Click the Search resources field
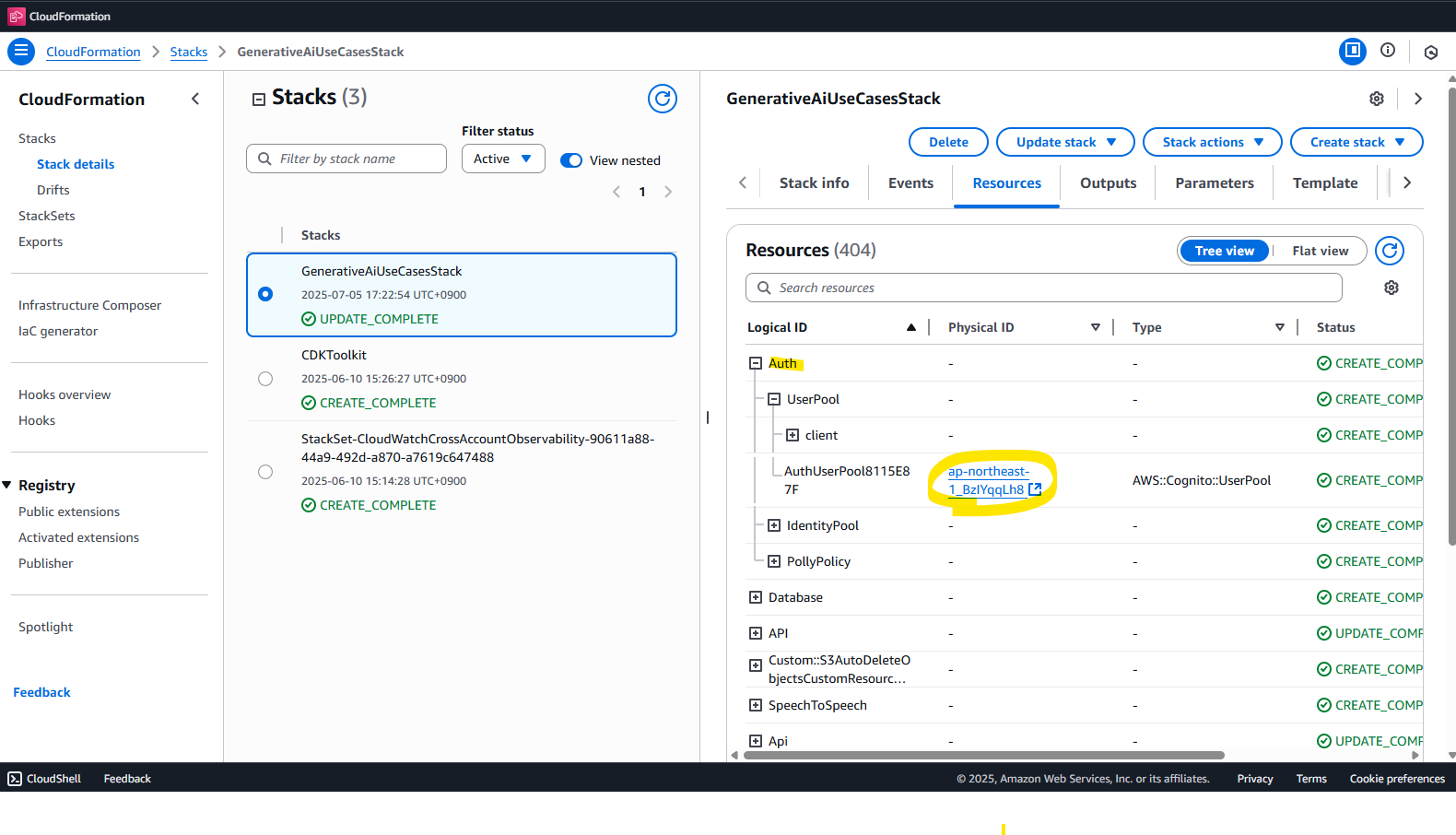 pyautogui.click(x=1043, y=288)
